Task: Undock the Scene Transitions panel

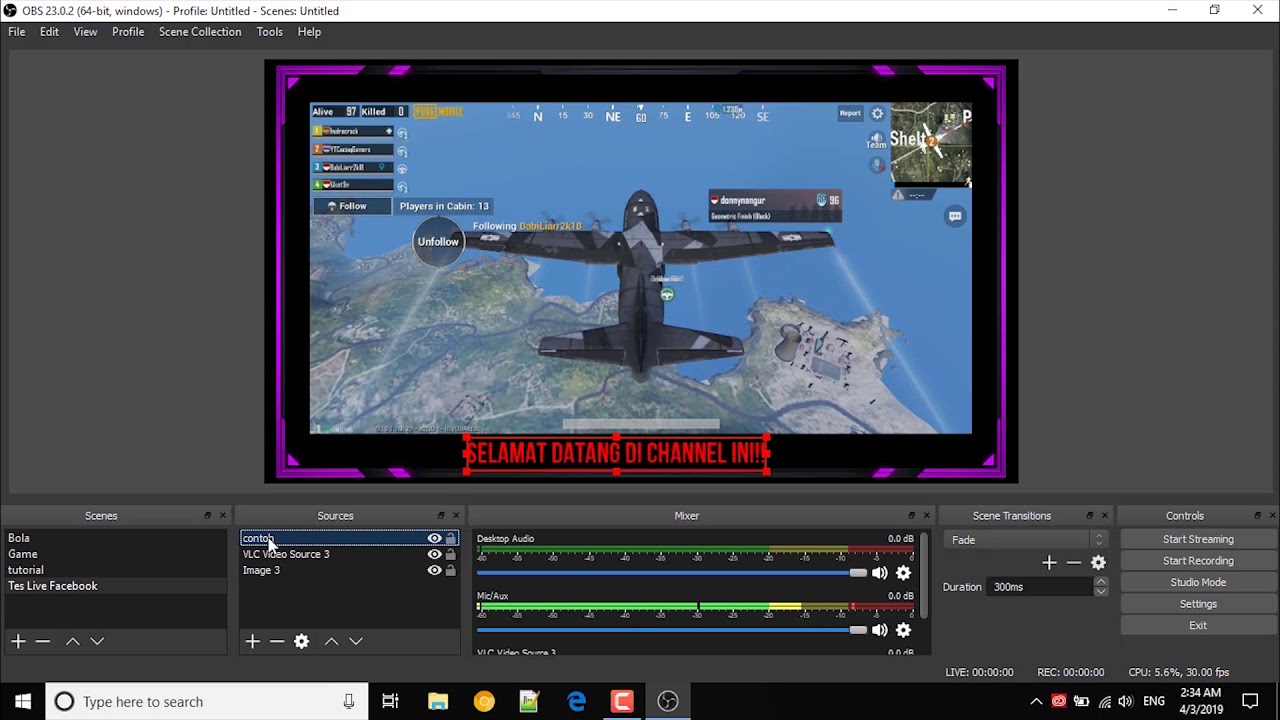Action: 1090,516
